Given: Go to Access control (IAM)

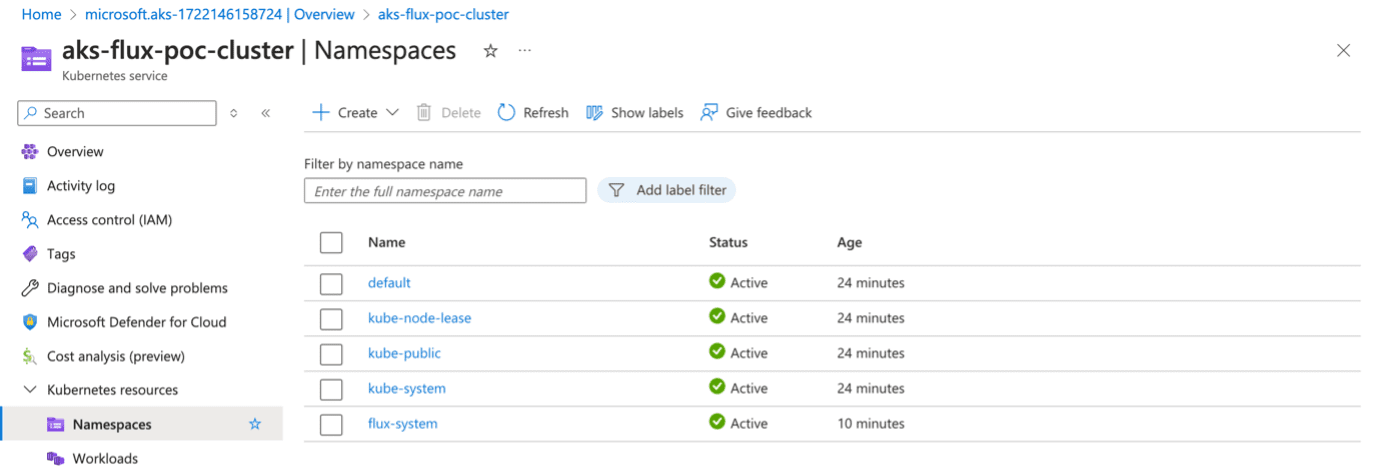Looking at the screenshot, I should click(109, 220).
